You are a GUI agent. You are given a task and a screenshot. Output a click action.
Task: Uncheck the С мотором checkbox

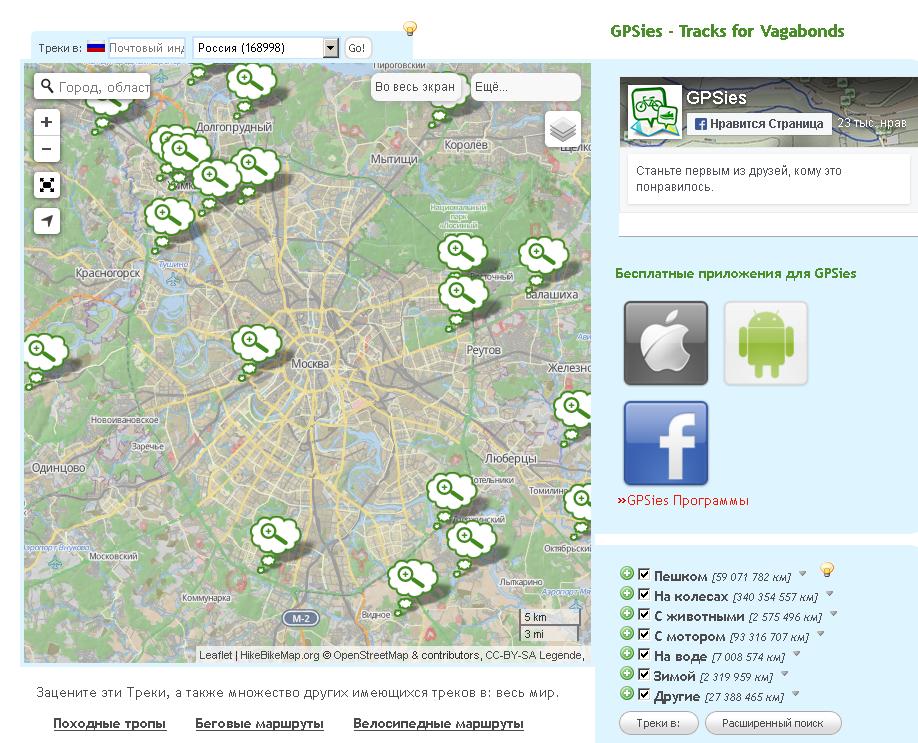644,634
